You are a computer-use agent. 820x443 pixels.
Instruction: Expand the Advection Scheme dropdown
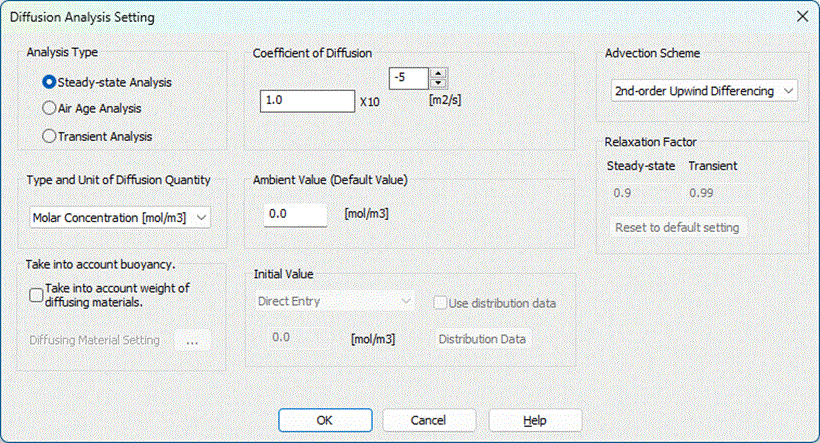[703, 91]
